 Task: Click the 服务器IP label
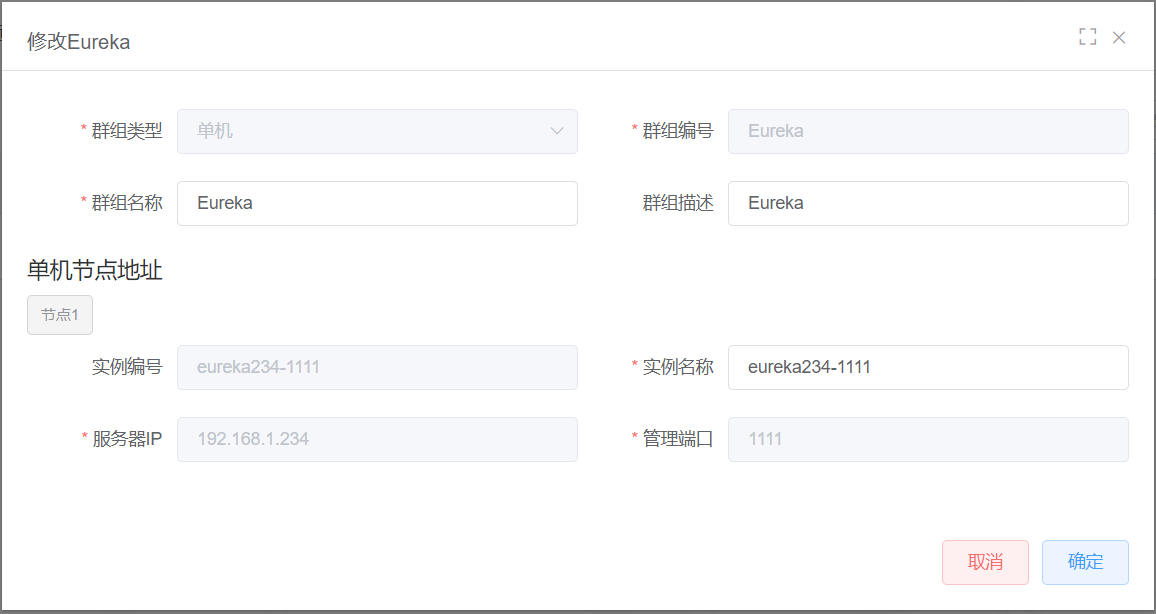pos(127,439)
